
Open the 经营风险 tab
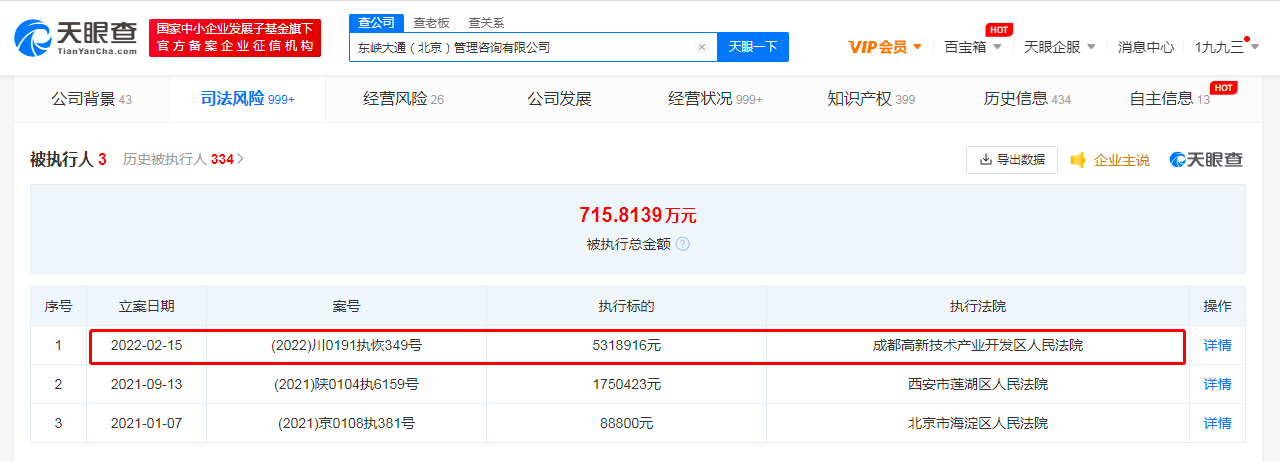pos(404,99)
